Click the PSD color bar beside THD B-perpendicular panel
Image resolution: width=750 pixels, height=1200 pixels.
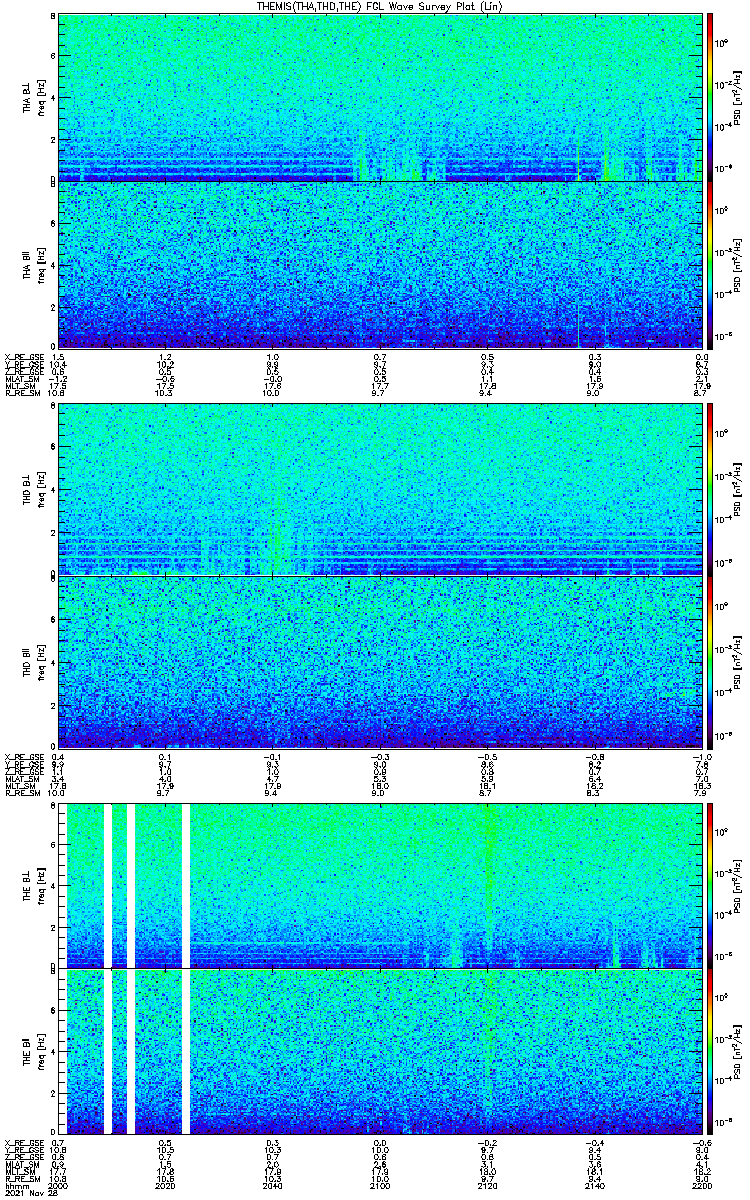click(x=709, y=488)
